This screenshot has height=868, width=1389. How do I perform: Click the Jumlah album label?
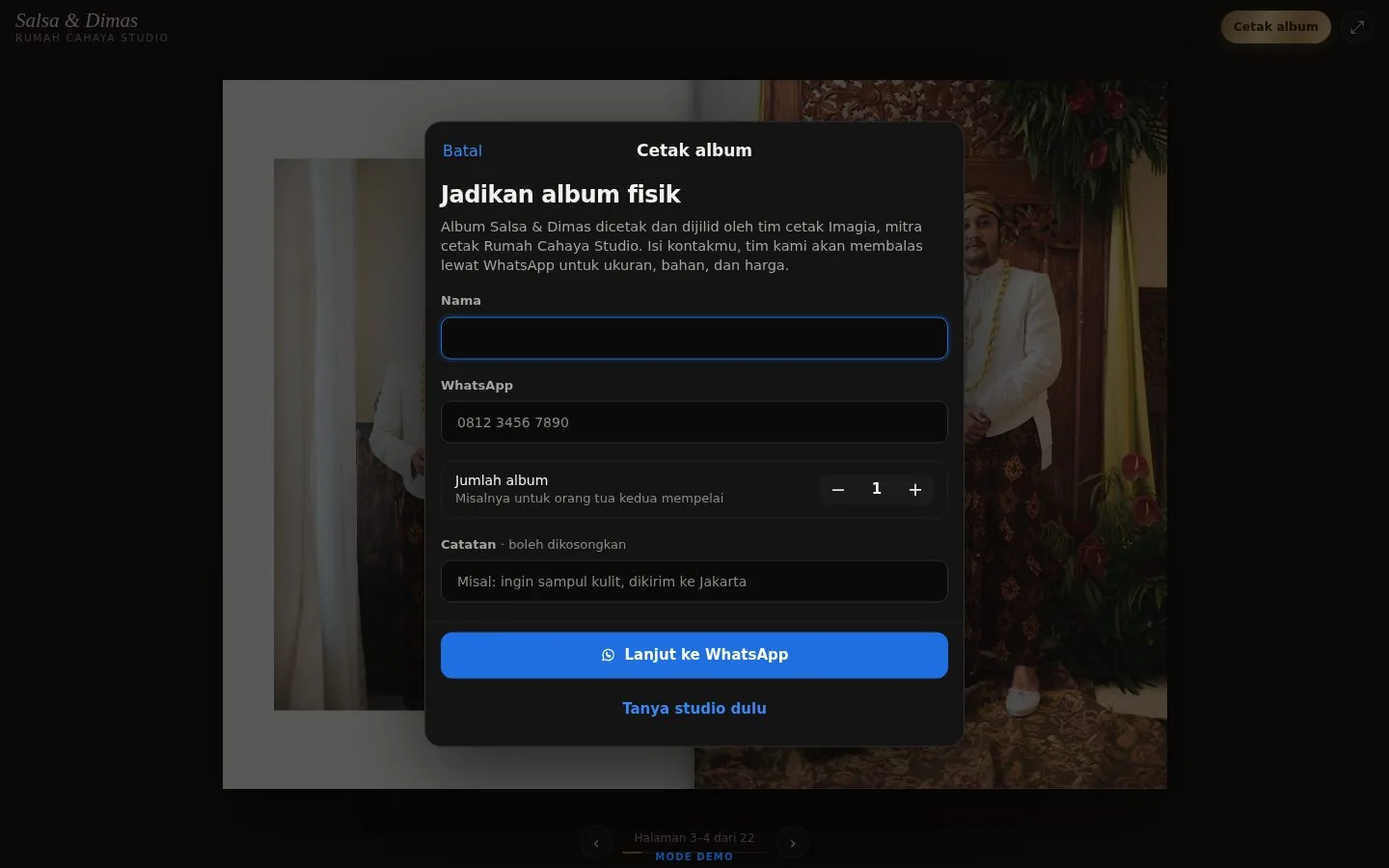502,480
